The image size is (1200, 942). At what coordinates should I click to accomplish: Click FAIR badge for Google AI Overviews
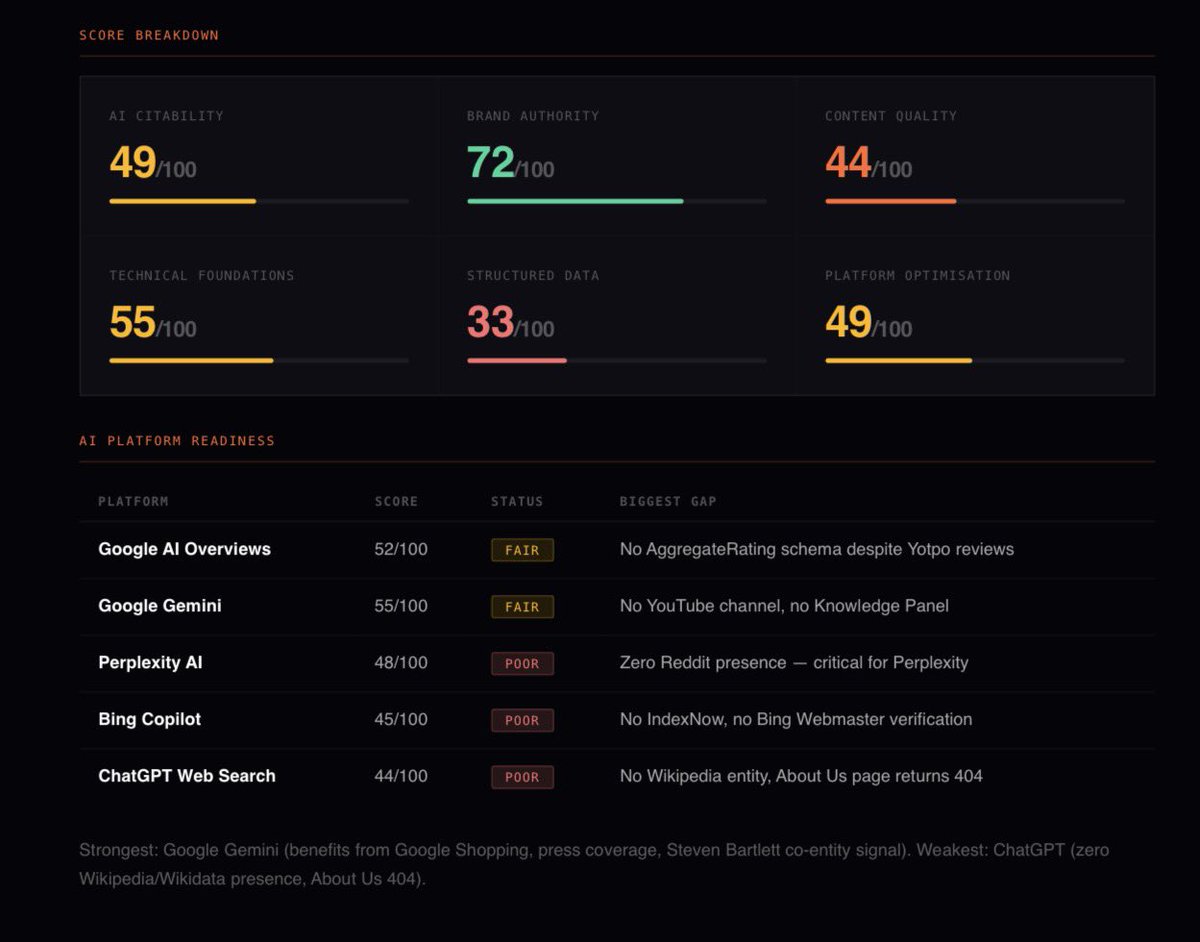click(x=522, y=550)
